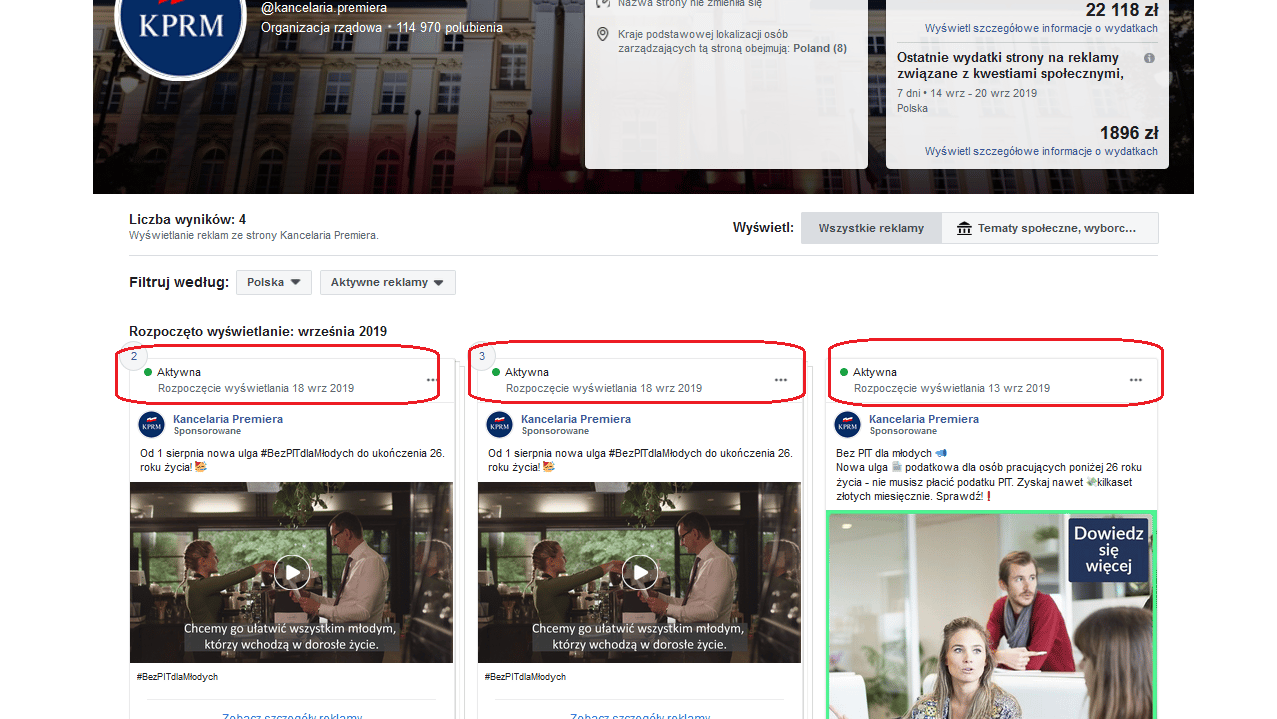Click Rozpoczęto wyświetlanie: września 2019 heading

tap(258, 331)
